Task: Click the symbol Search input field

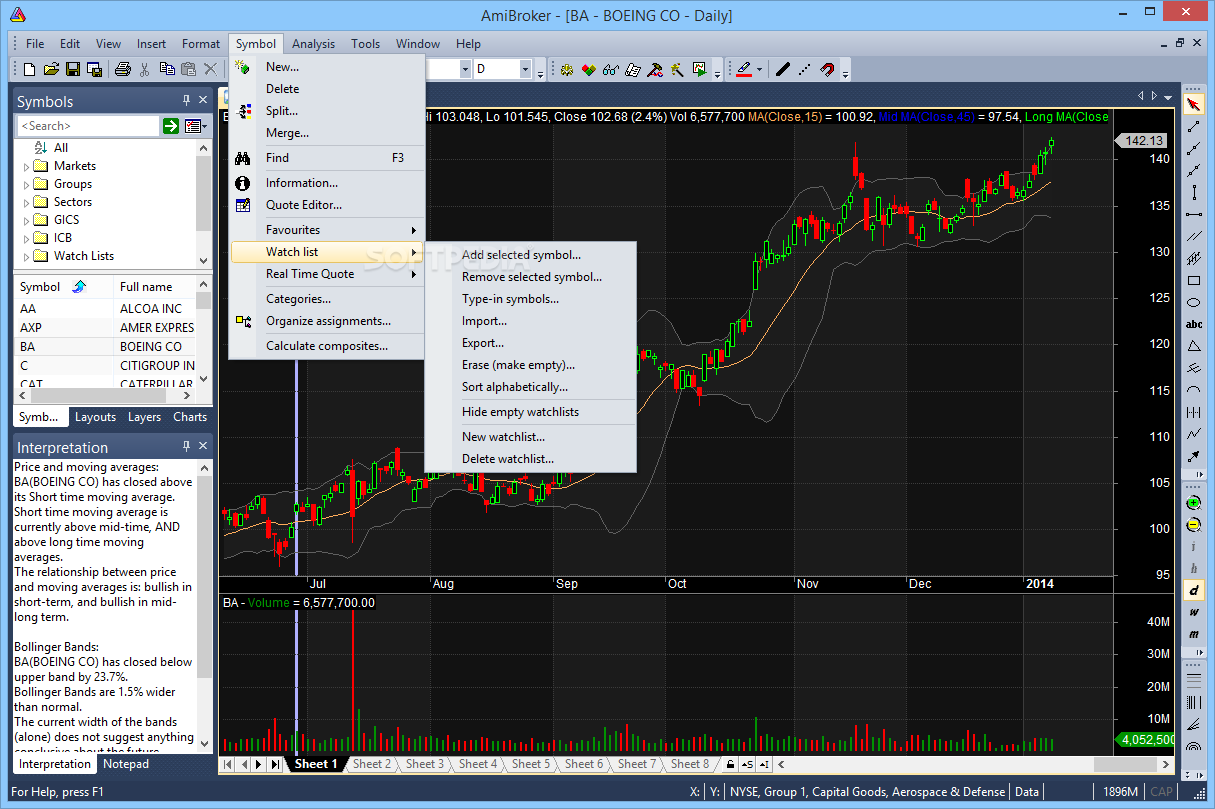Action: [88, 126]
